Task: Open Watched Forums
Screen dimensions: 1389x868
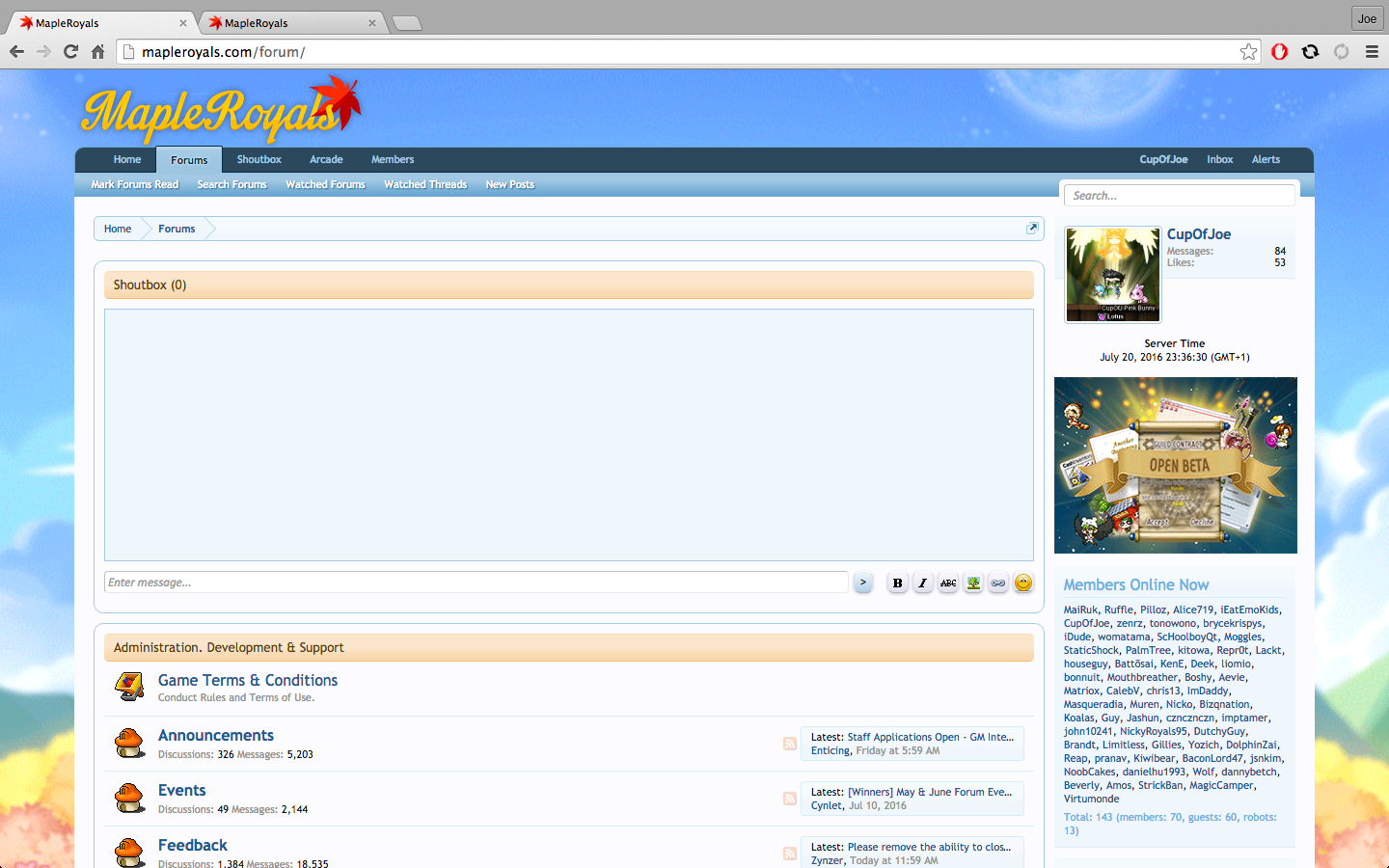Action: 326,185
